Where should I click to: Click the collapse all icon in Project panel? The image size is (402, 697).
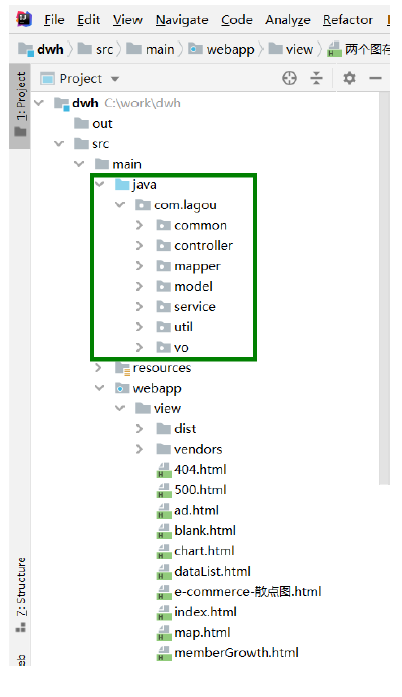[x=316, y=78]
